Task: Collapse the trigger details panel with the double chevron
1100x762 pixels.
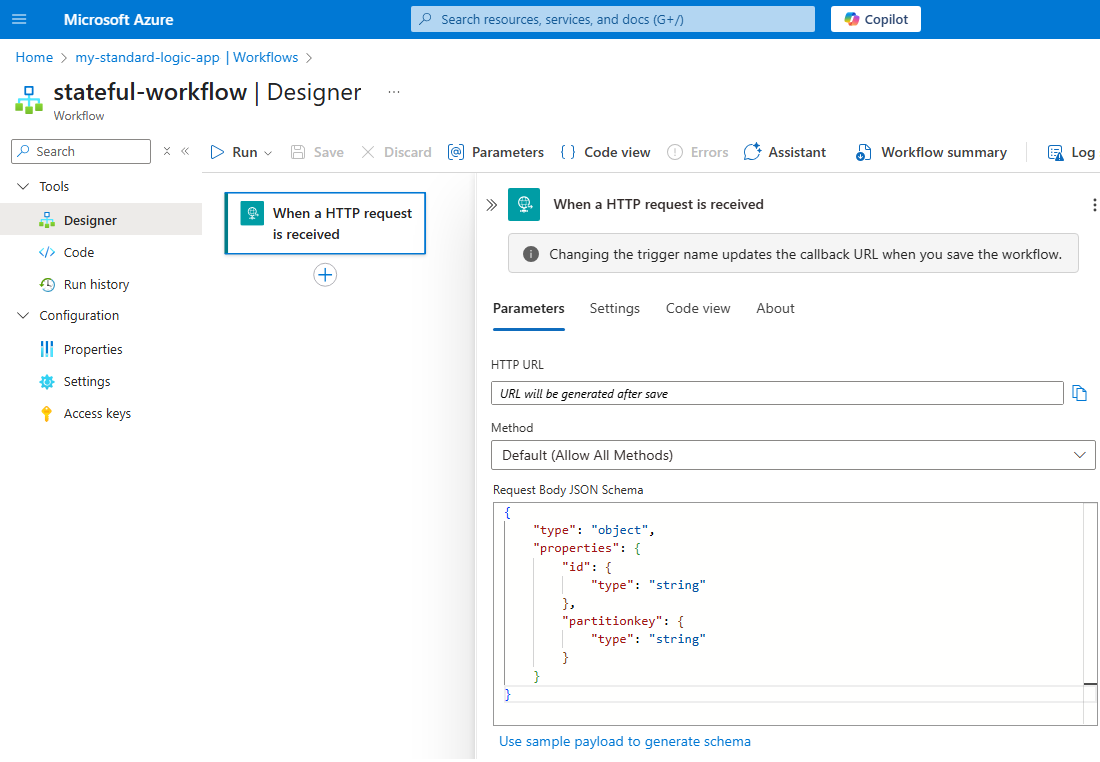Action: coord(491,204)
